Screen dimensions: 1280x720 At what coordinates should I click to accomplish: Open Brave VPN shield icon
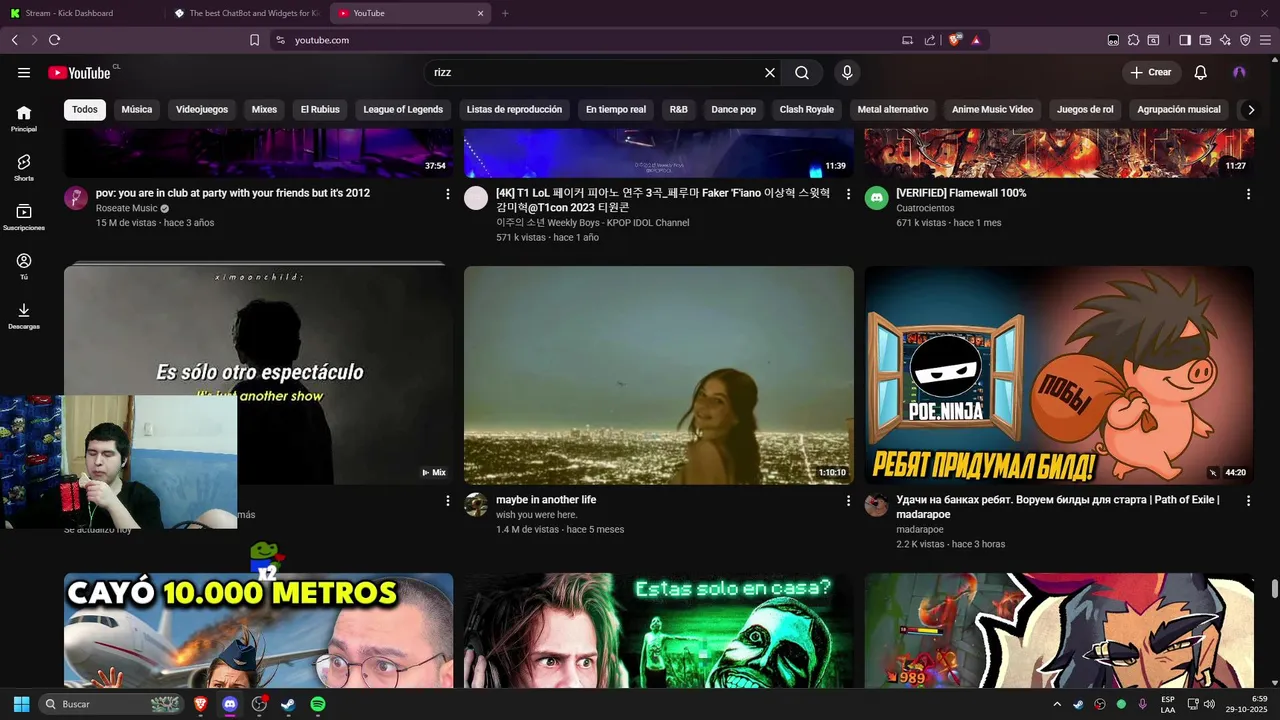click(x=1245, y=40)
